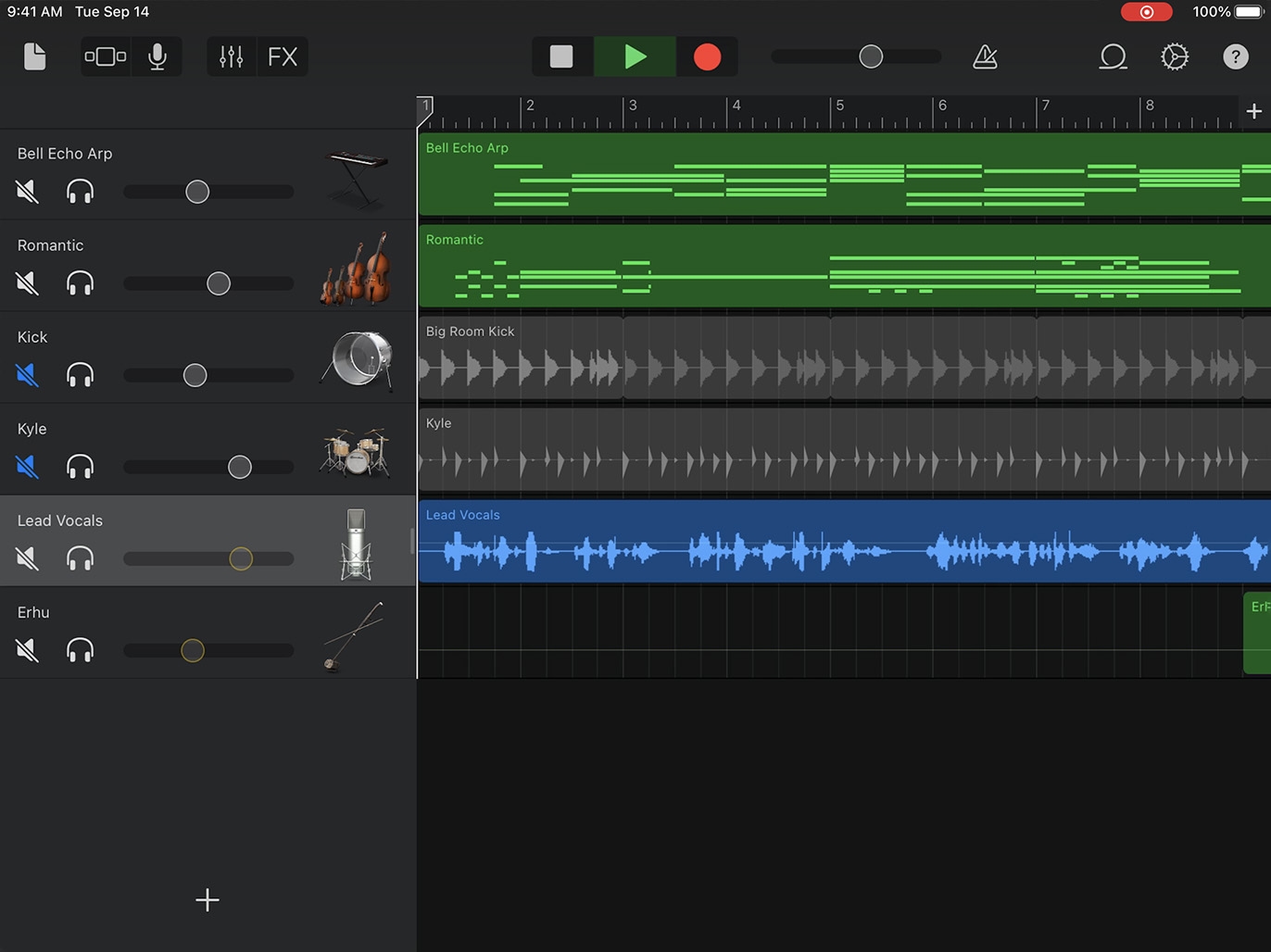Select the Bell Echo Arp region
The height and width of the screenshot is (952, 1271).
pyautogui.click(x=845, y=175)
